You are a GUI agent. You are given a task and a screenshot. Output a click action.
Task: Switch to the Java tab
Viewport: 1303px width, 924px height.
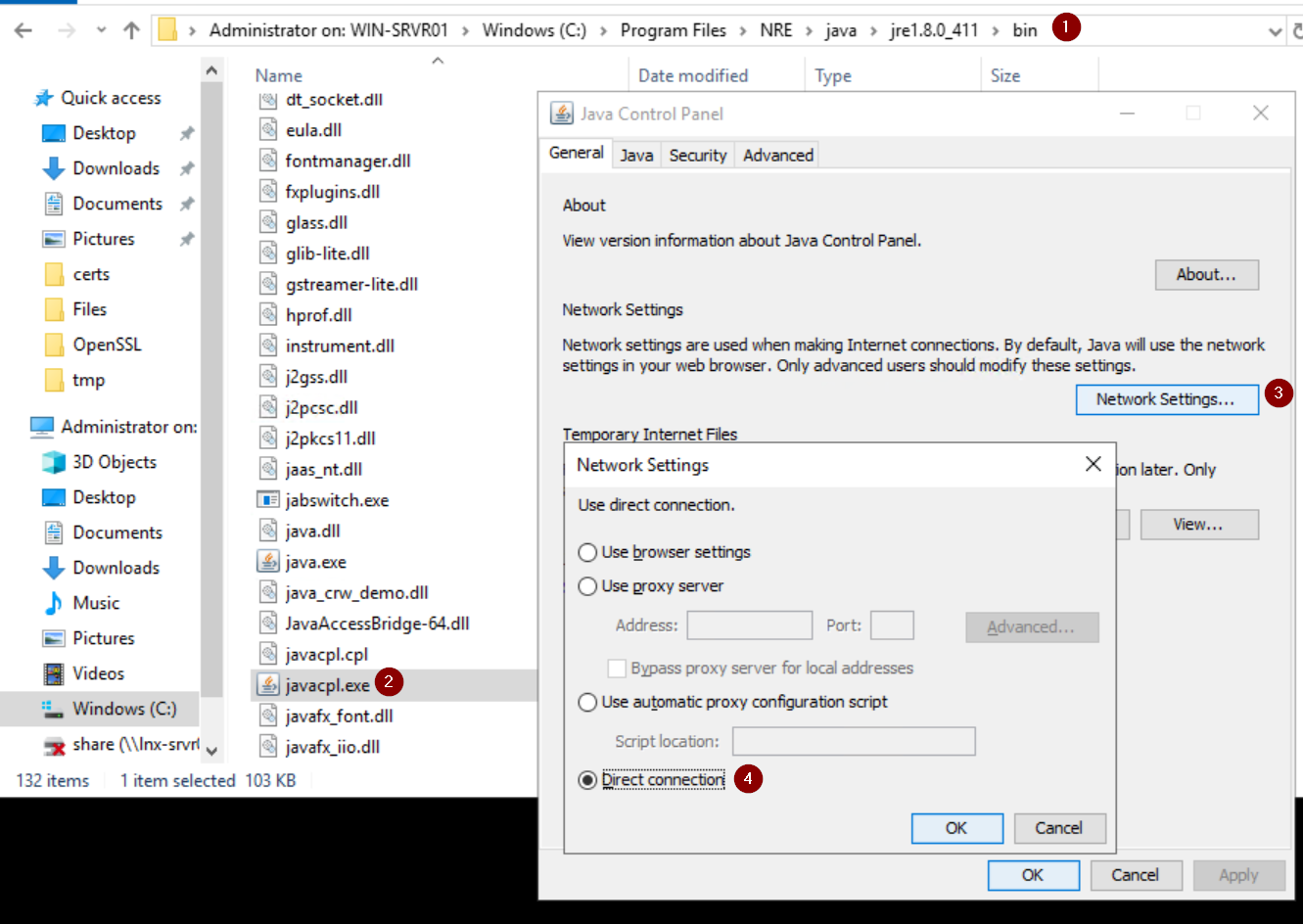636,155
